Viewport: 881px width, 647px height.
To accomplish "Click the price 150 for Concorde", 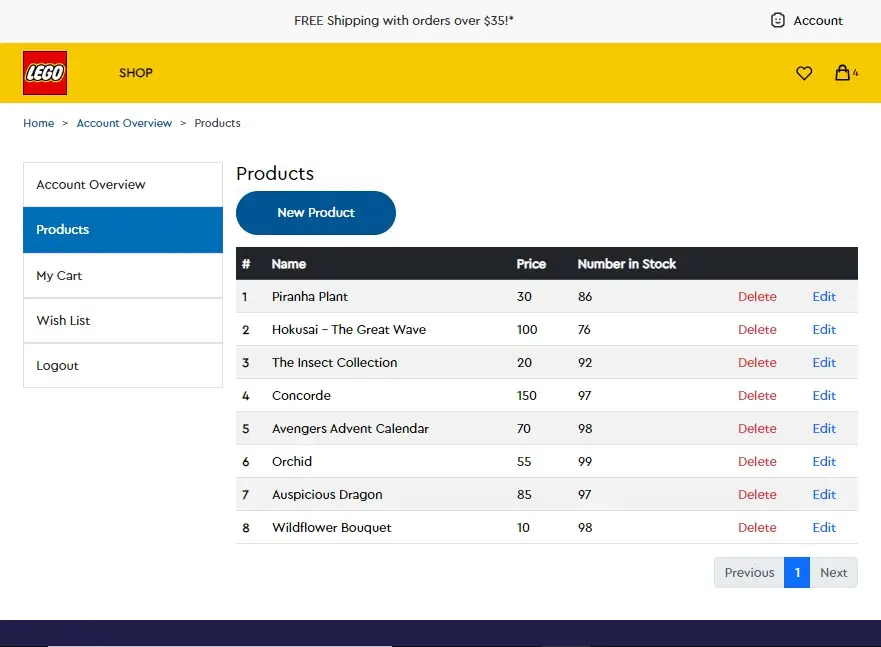I will tap(526, 396).
